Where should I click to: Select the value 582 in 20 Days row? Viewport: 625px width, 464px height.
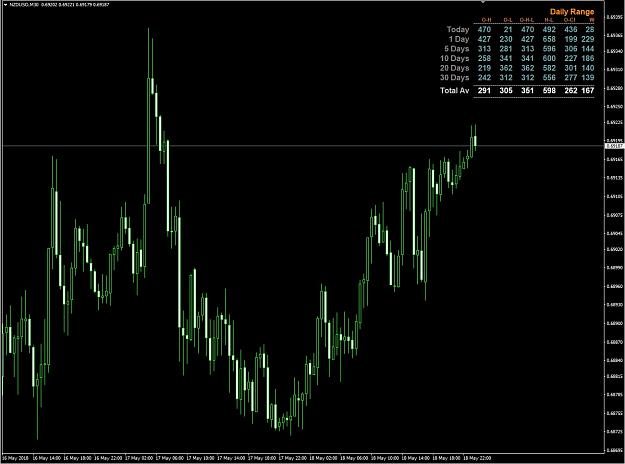[549, 68]
